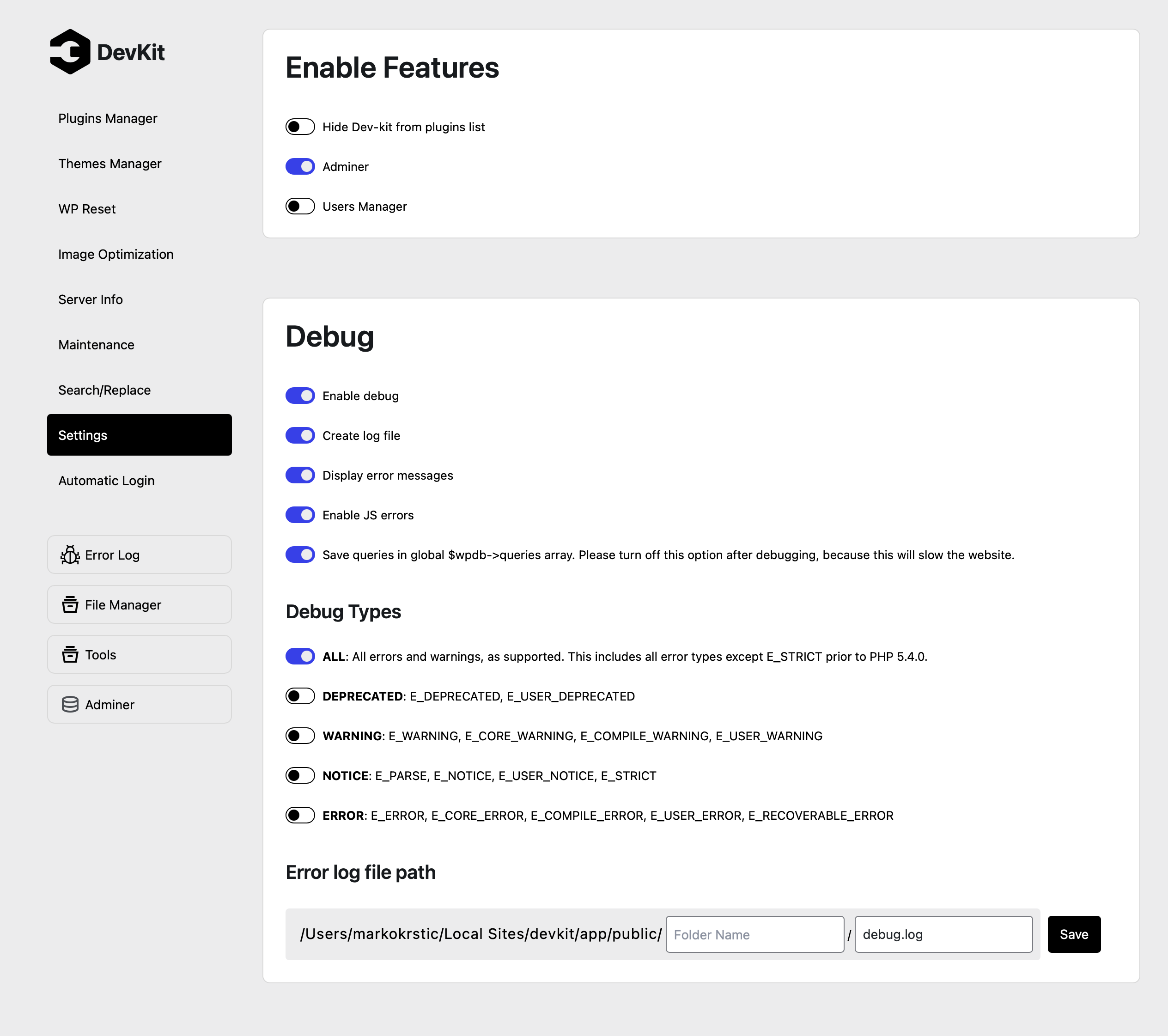Open Automatic Login page
Screen dimensions: 1168x1036
[x=140, y=481]
